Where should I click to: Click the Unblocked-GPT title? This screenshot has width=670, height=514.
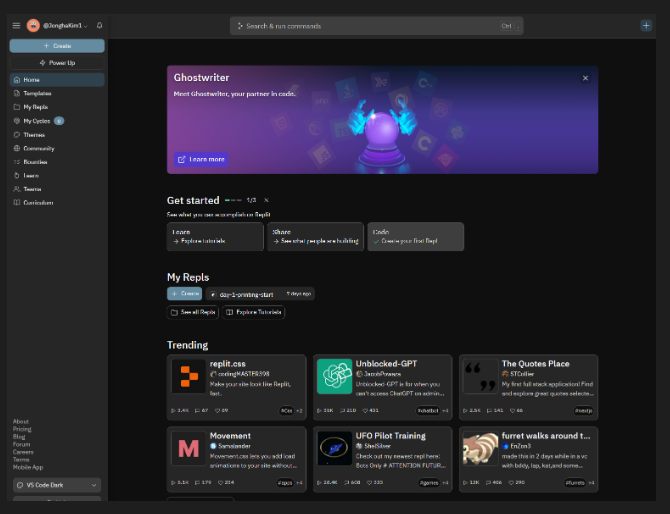pyautogui.click(x=386, y=364)
